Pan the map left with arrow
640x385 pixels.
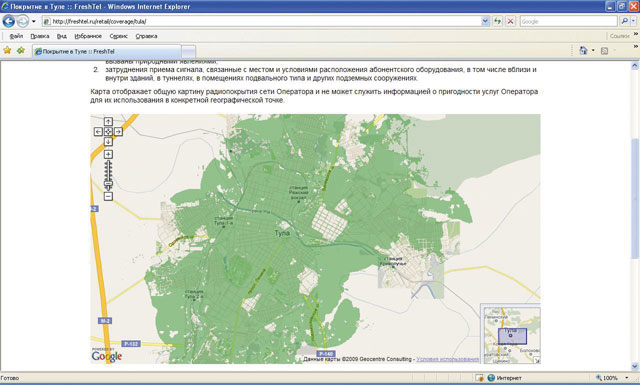point(98,131)
